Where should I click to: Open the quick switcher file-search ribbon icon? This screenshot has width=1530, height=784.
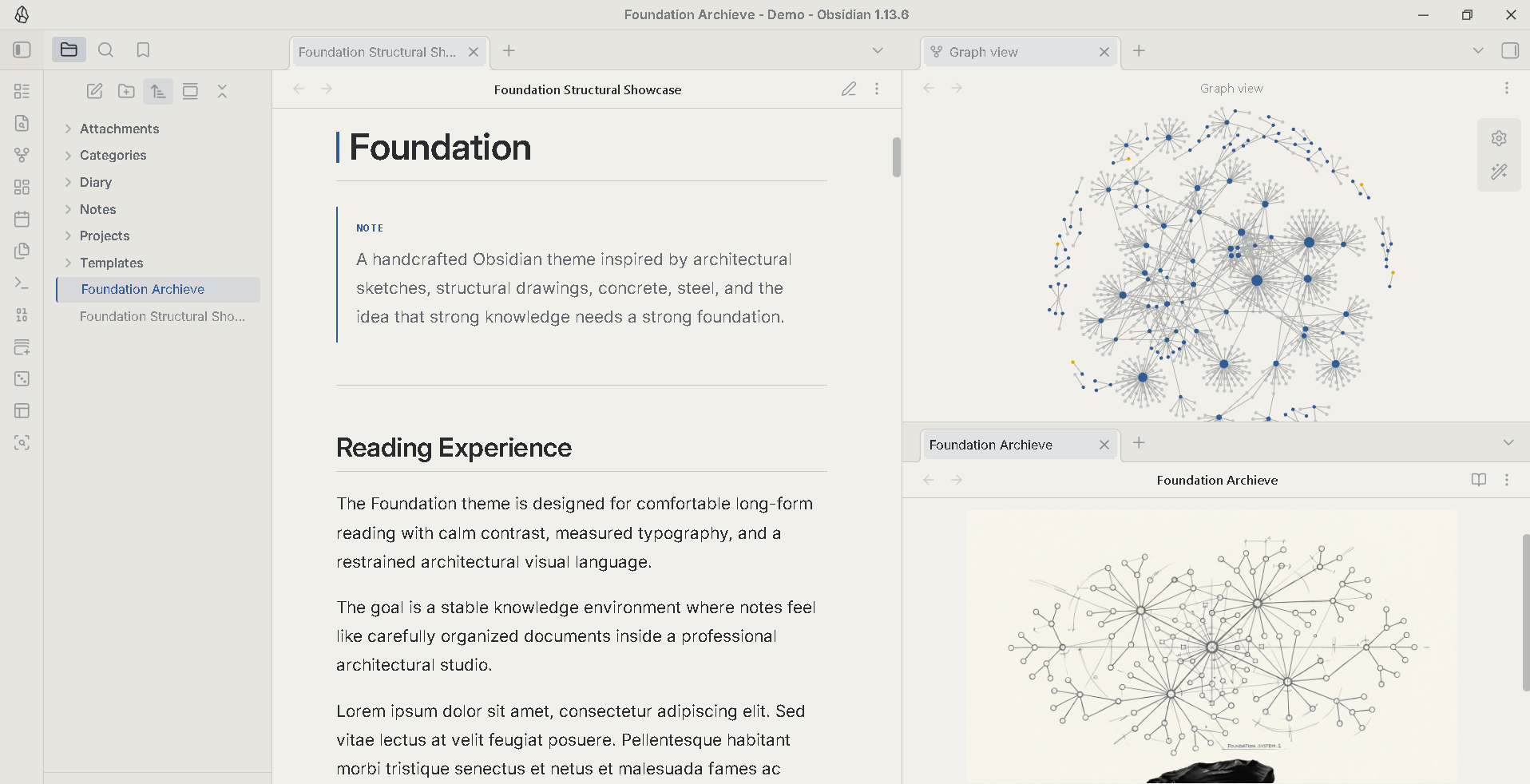point(22,123)
